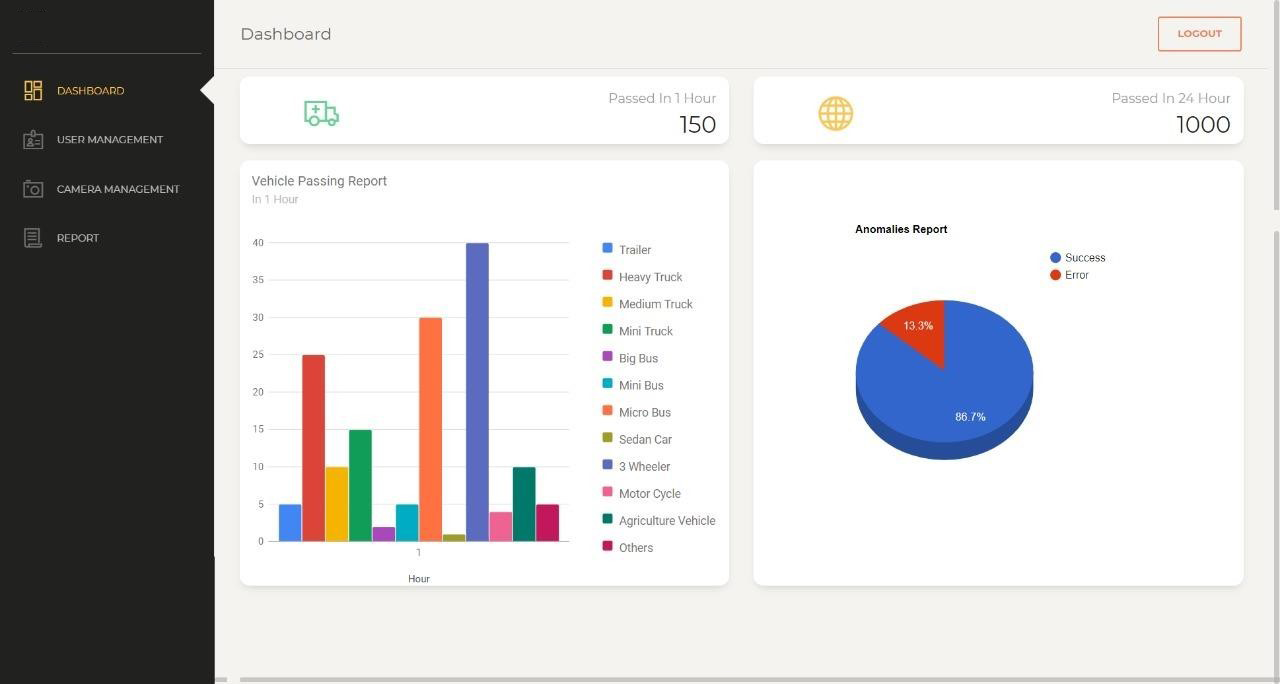Select Trailer blue legend swatch

click(x=607, y=248)
